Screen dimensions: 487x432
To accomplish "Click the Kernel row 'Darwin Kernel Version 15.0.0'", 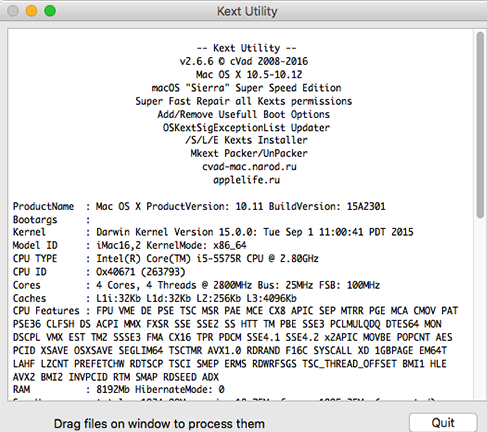I will point(213,232).
